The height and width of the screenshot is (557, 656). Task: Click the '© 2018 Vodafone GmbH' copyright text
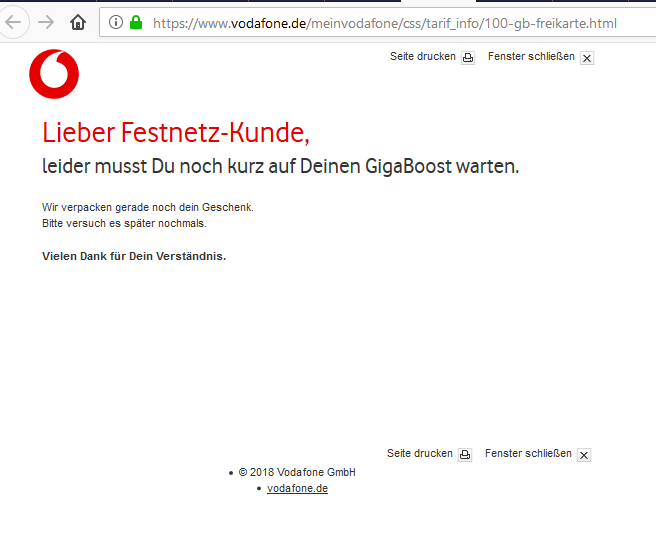pyautogui.click(x=297, y=472)
